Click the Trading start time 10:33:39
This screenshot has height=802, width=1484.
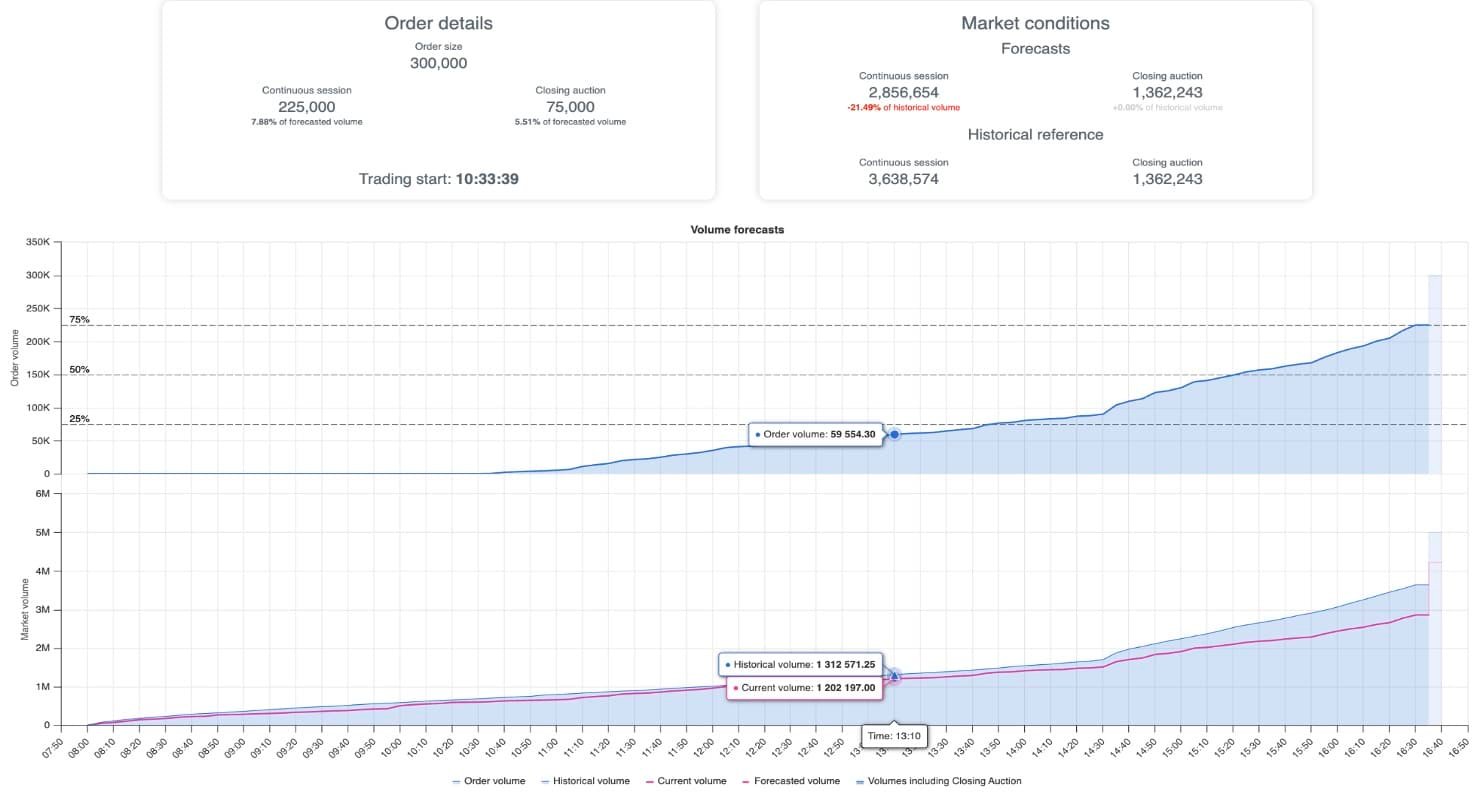[x=486, y=180]
